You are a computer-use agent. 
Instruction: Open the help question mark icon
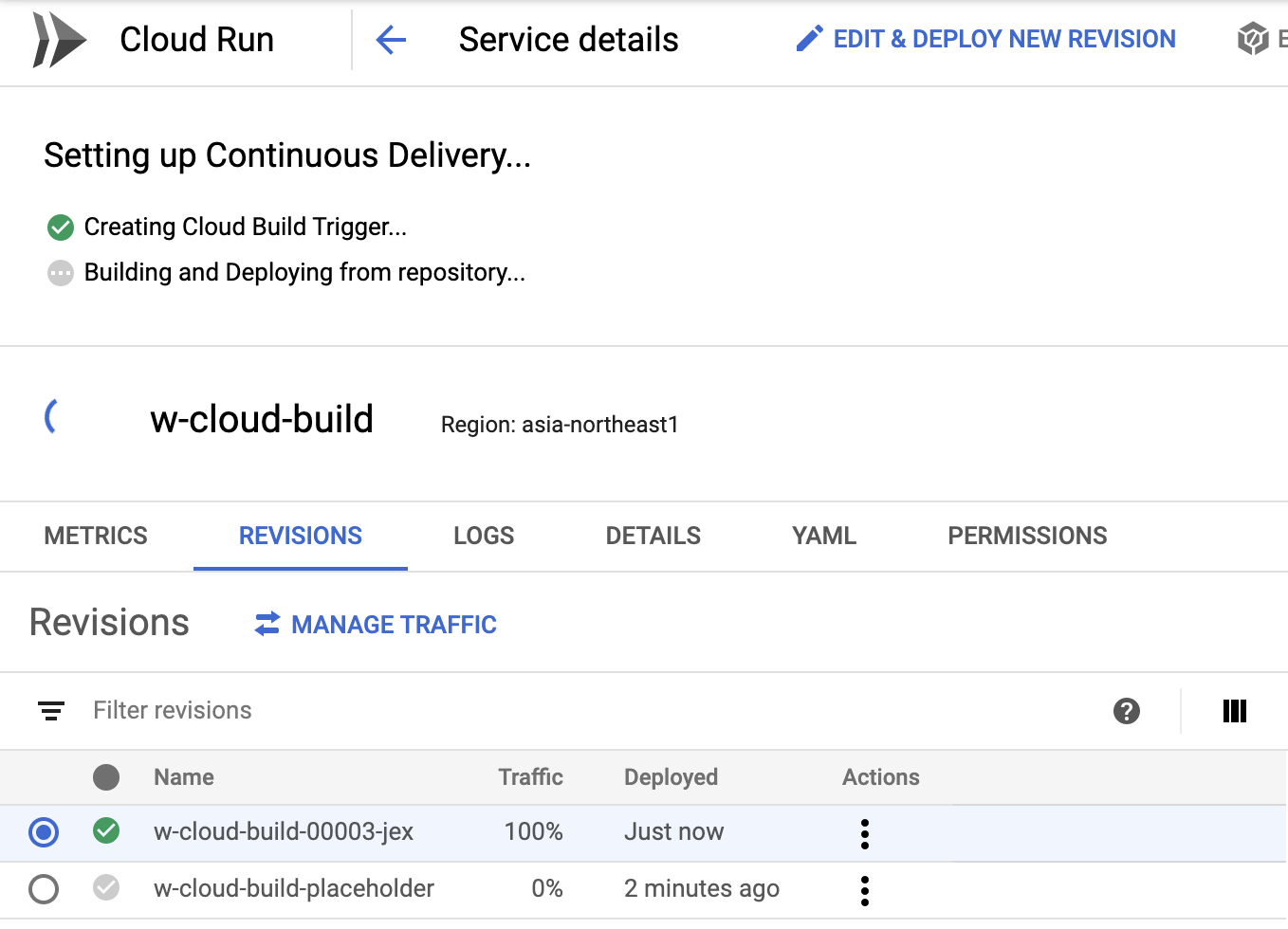point(1127,711)
